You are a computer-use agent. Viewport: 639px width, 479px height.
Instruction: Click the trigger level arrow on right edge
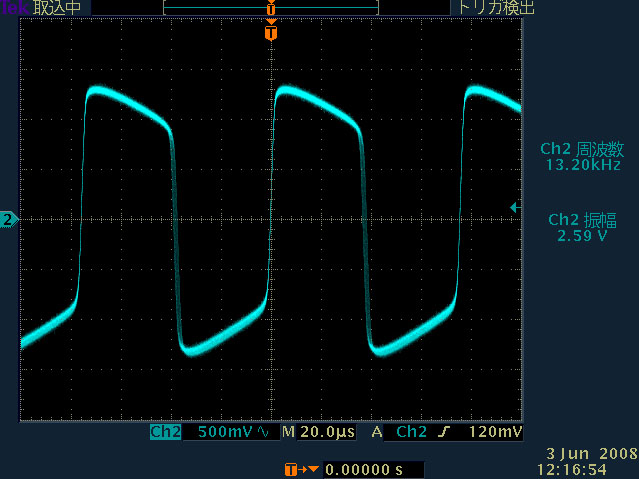[514, 207]
